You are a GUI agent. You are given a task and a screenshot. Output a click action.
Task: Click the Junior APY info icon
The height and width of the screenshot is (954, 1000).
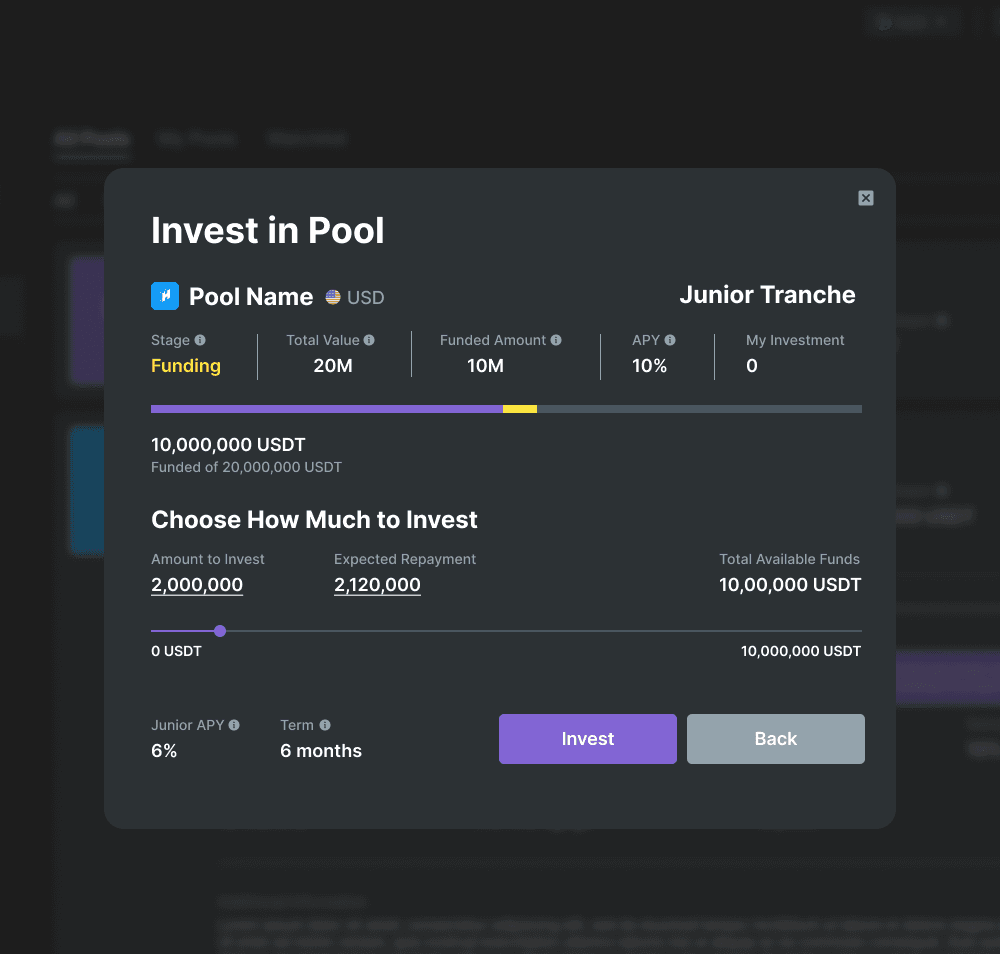[234, 725]
